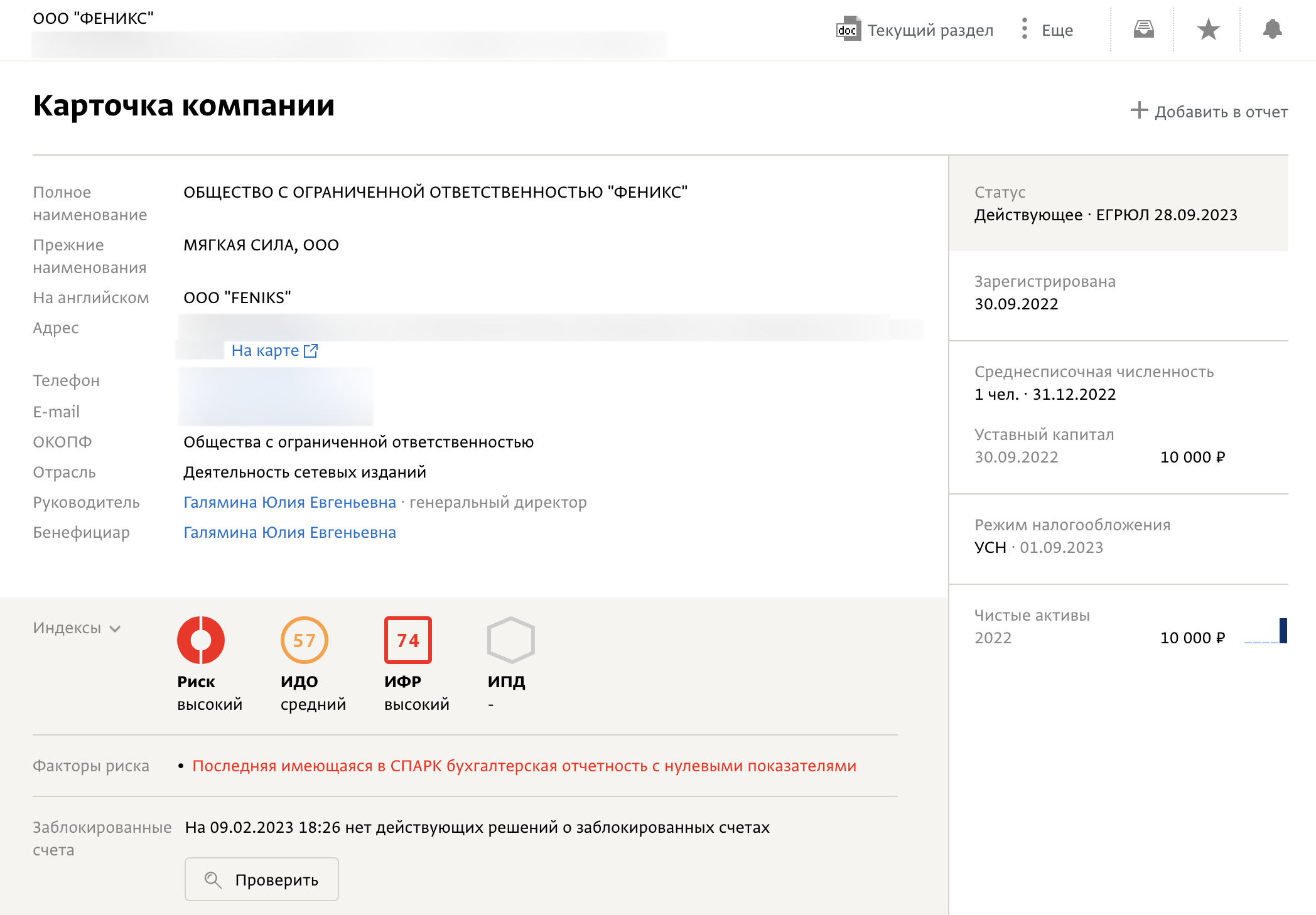Add company to favorites with star icon
Image resolution: width=1316 pixels, height=915 pixels.
1208,29
